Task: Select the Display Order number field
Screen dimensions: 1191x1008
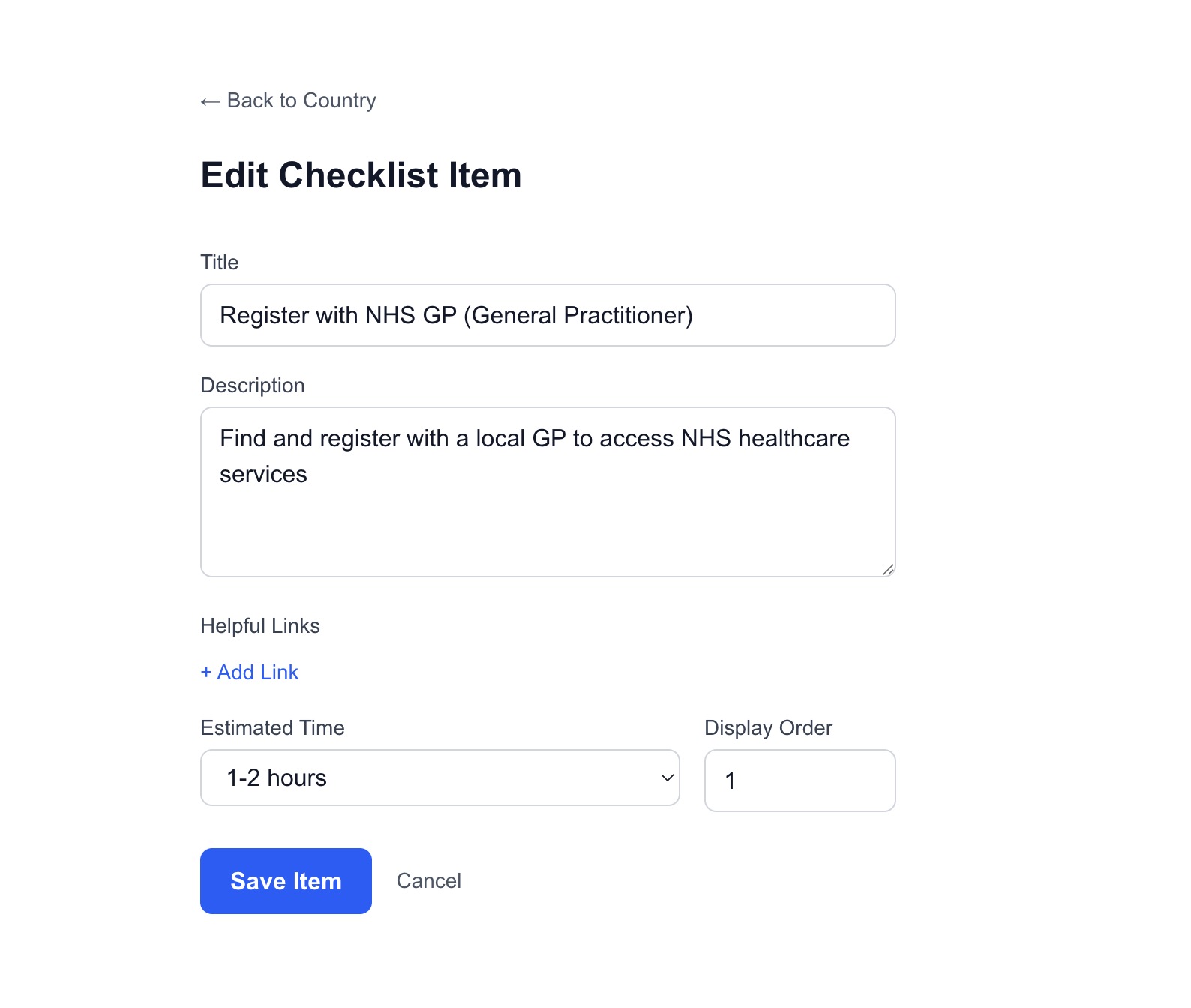Action: [799, 781]
